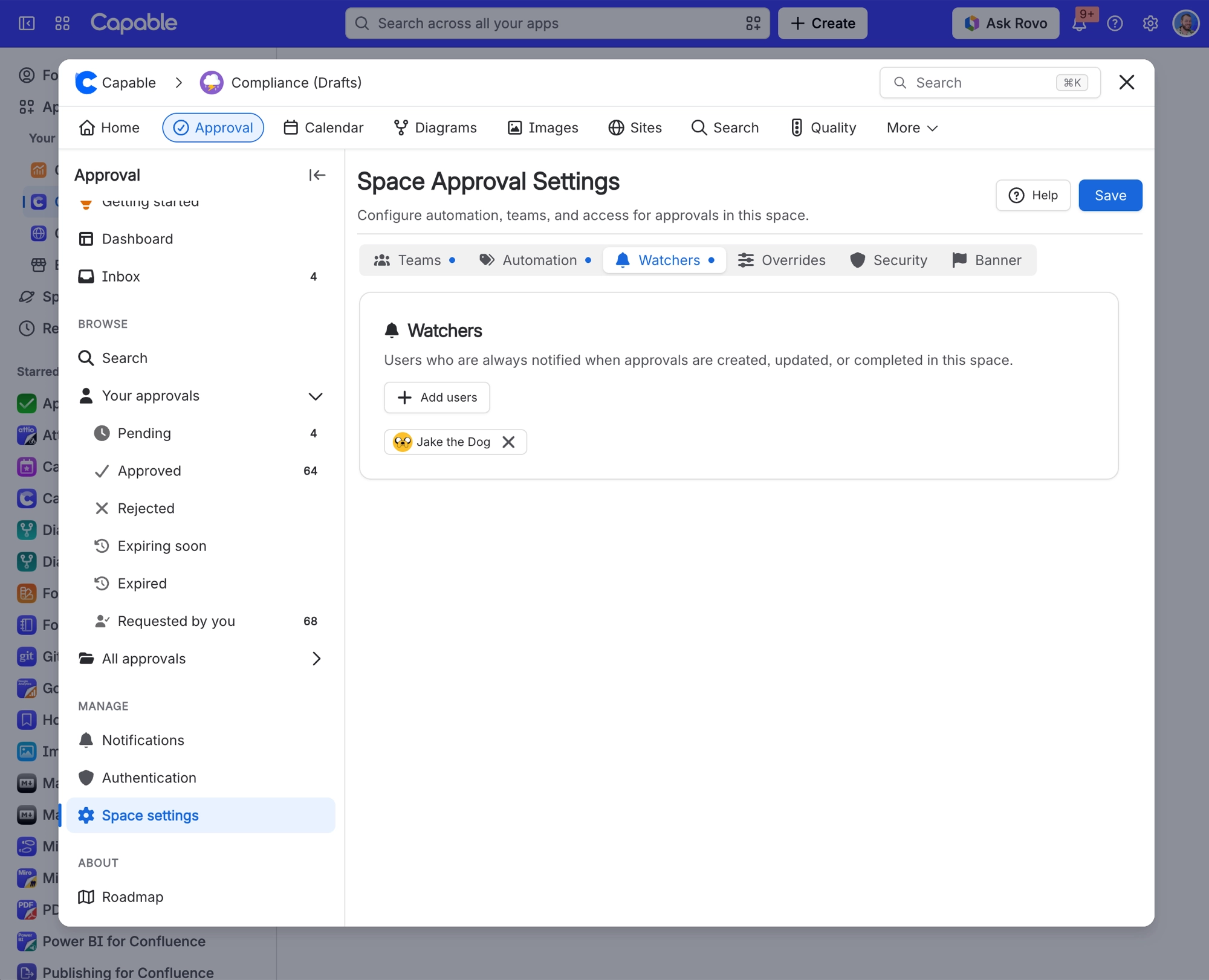Open the Calendar navigation item
The image size is (1209, 980).
pos(323,128)
